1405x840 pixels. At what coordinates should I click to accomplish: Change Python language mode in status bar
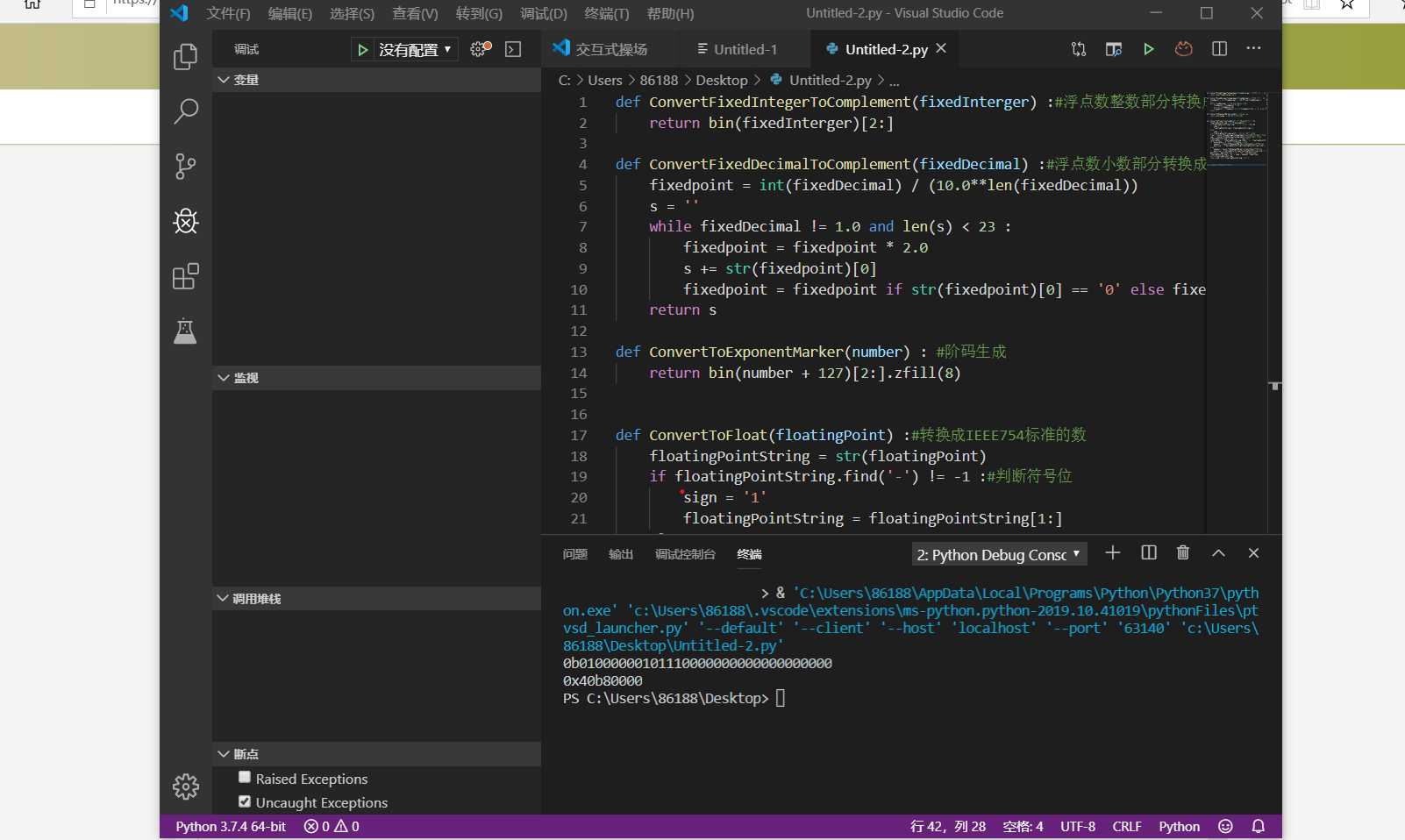[1179, 827]
